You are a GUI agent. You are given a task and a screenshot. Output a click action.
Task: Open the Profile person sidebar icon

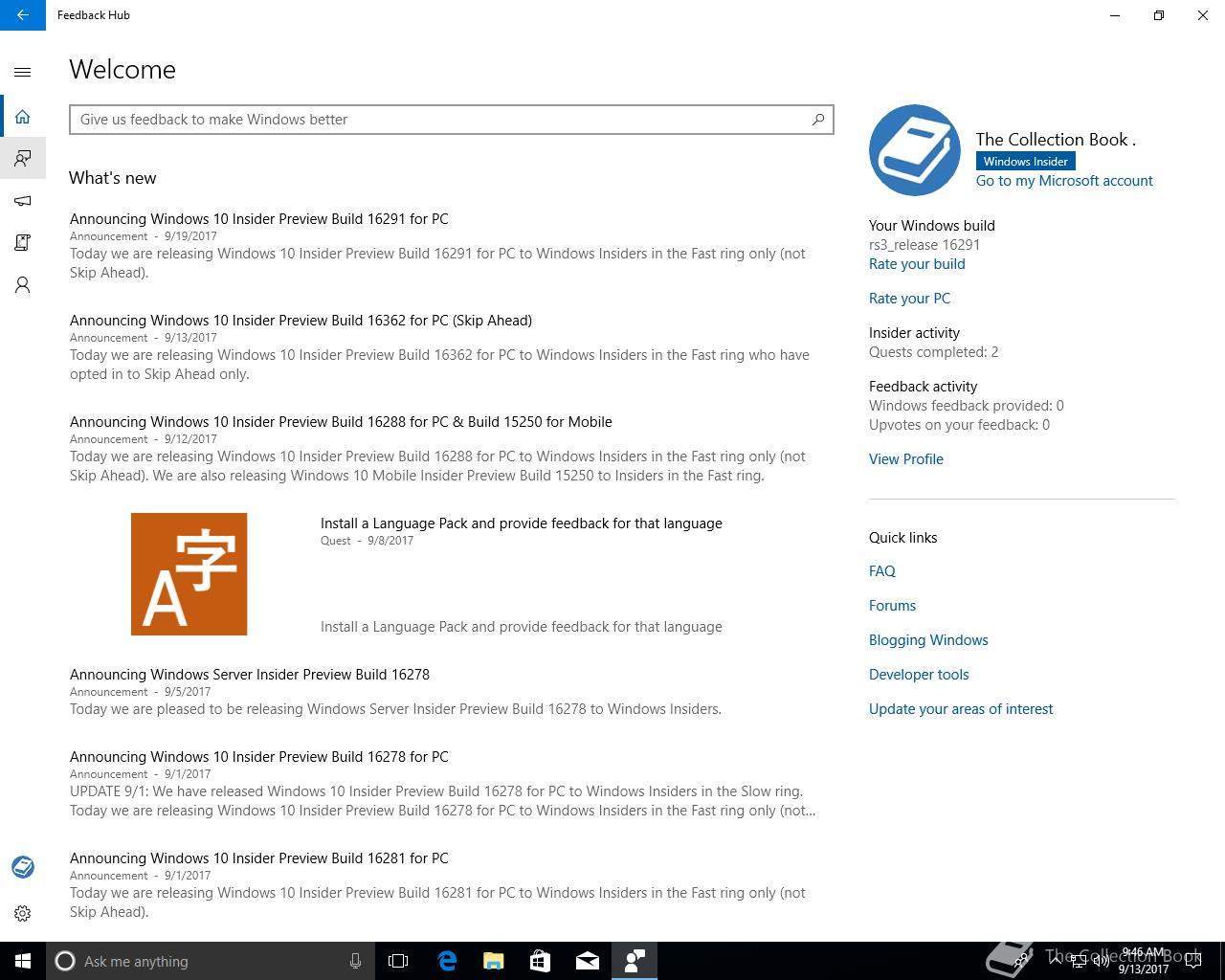(23, 285)
